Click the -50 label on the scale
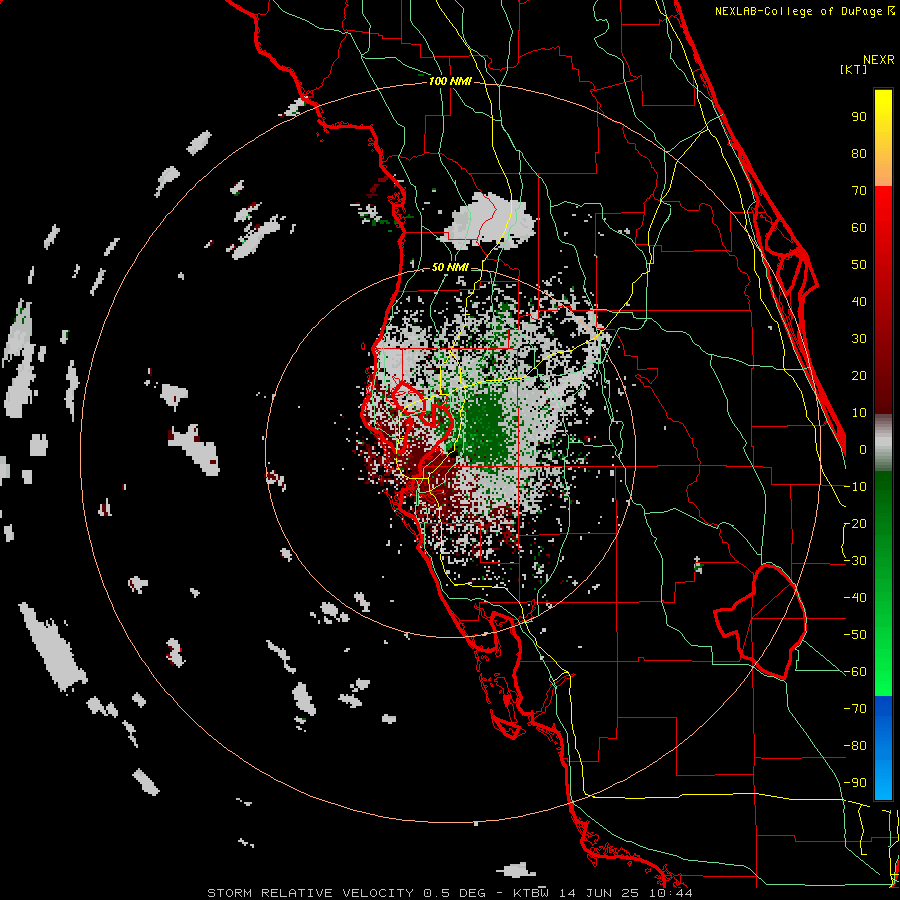Image resolution: width=900 pixels, height=900 pixels. 855,634
